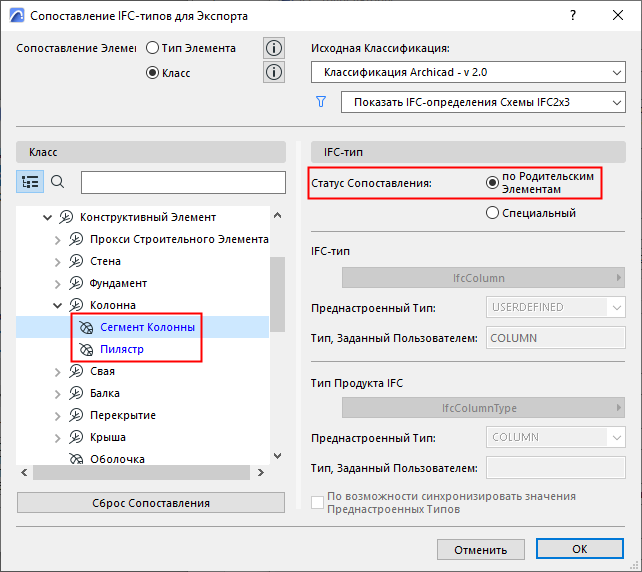
Task: Click the tree scroll down arrow
Action: point(278,456)
